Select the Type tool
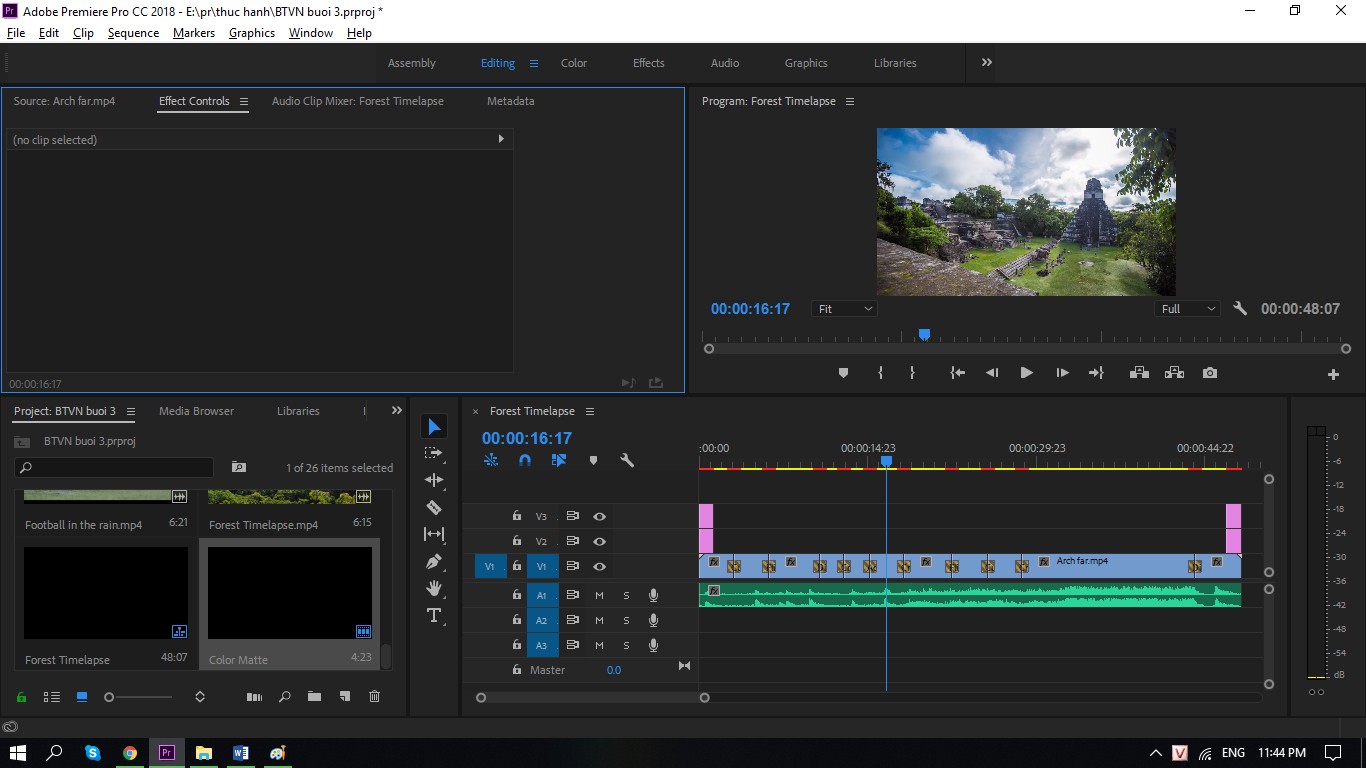The image size is (1366, 768). point(434,615)
